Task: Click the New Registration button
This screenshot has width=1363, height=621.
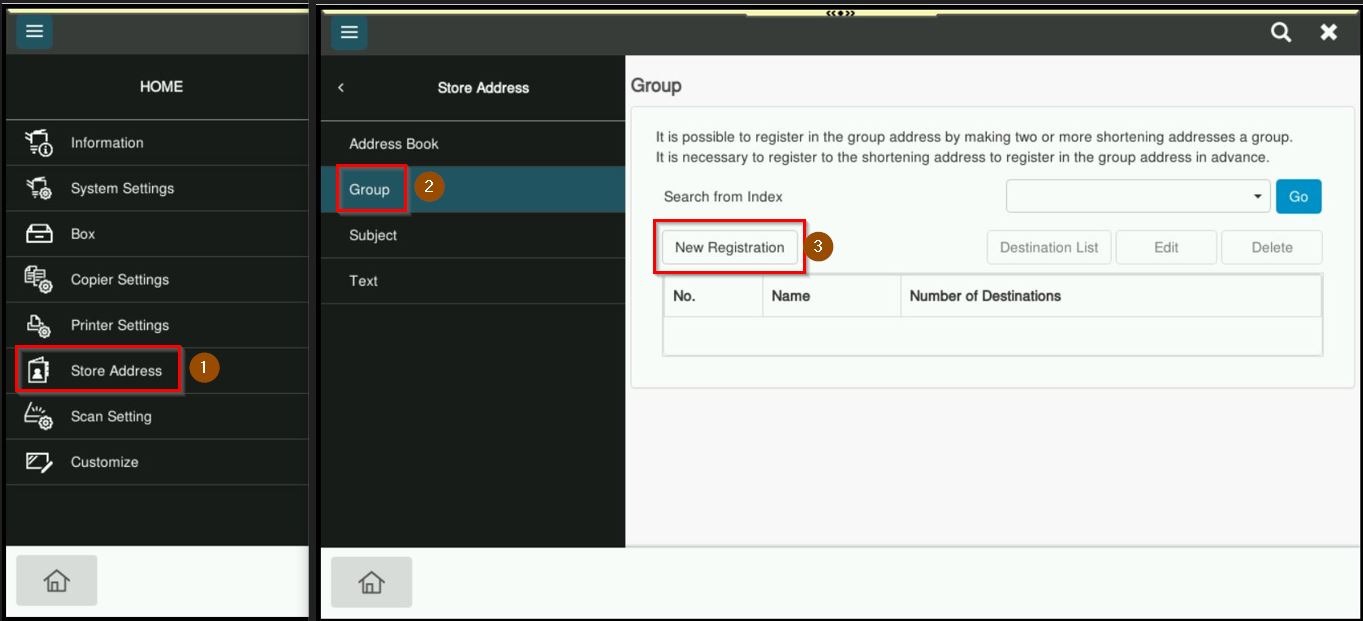Action: click(729, 248)
